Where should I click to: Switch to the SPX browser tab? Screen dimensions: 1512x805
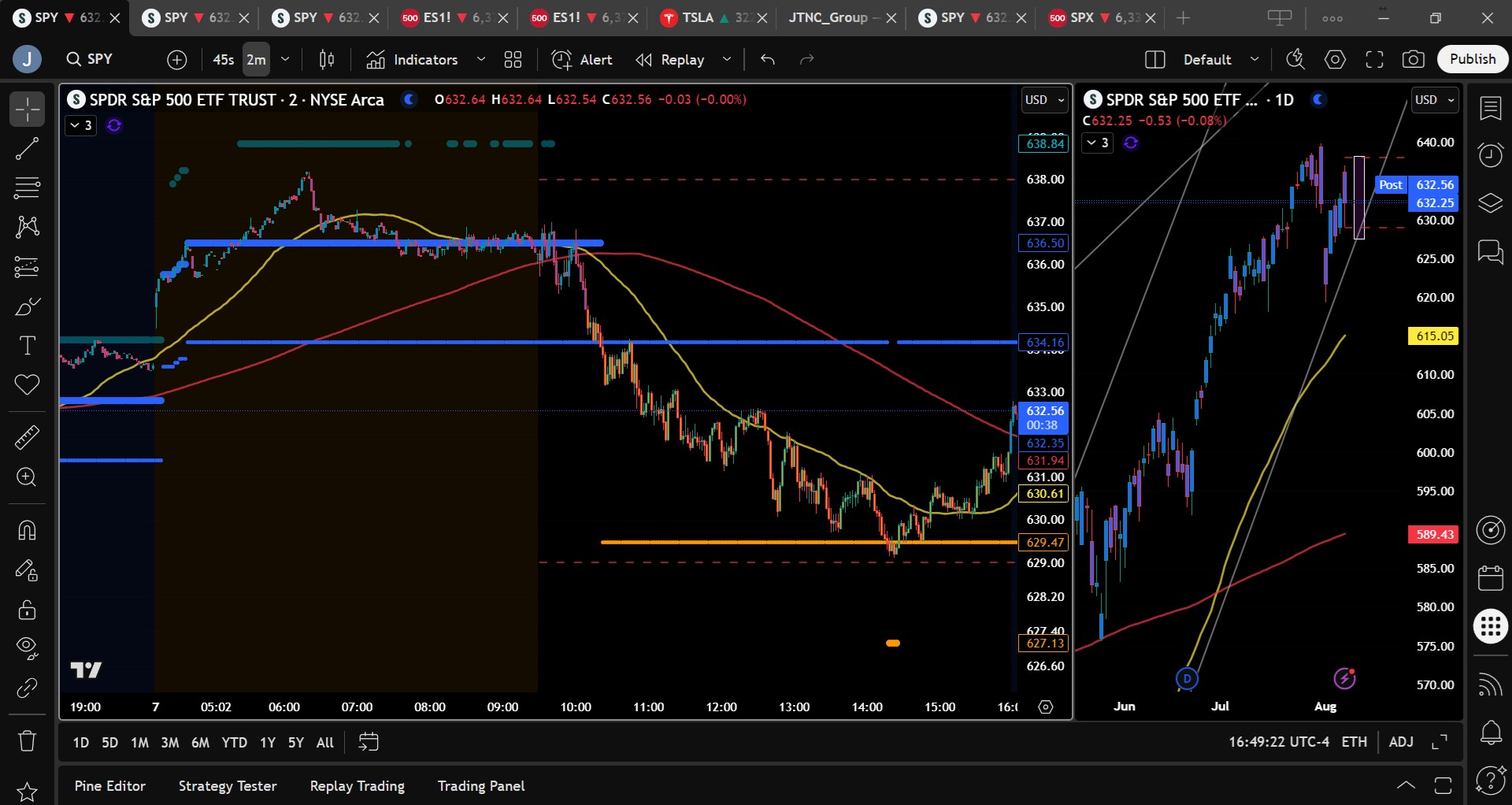pyautogui.click(x=1101, y=17)
